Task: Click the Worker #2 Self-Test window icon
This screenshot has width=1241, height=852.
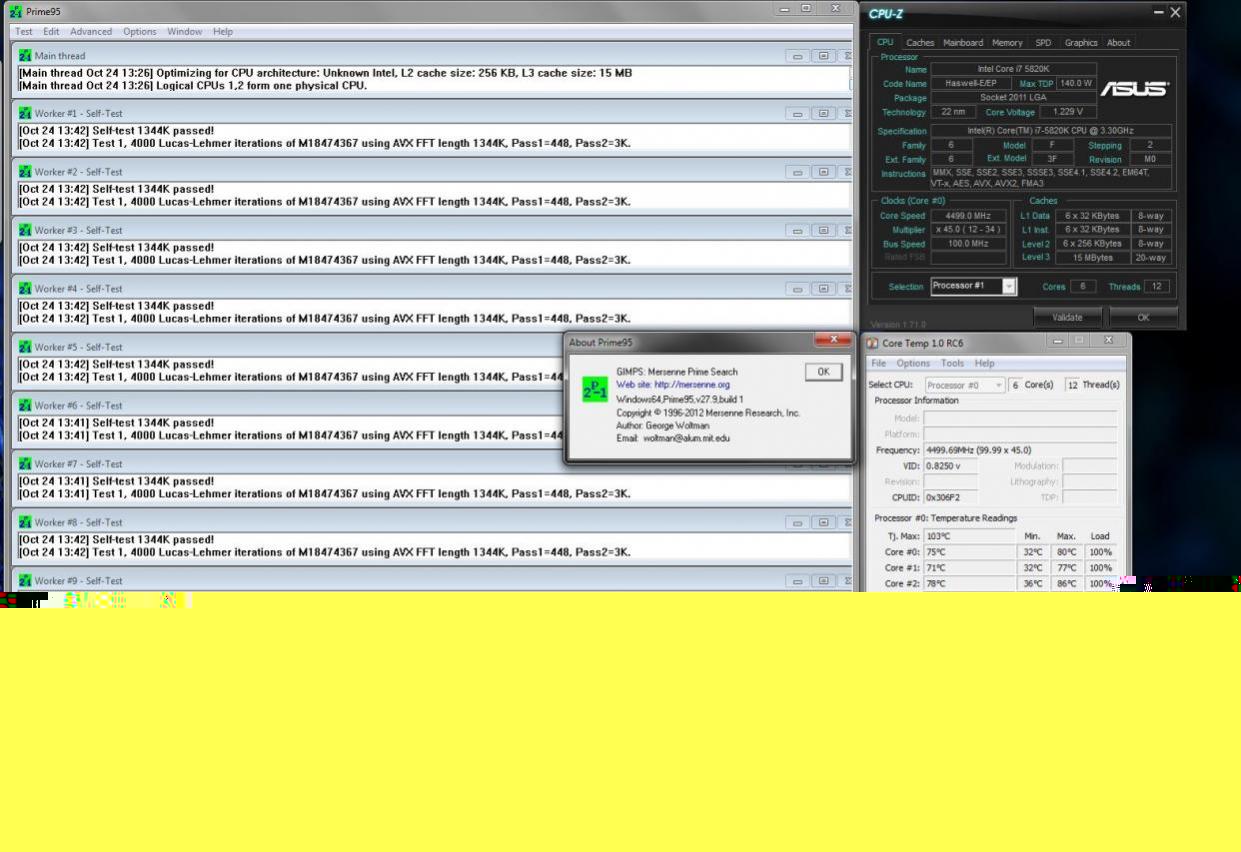Action: pyautogui.click(x=25, y=172)
